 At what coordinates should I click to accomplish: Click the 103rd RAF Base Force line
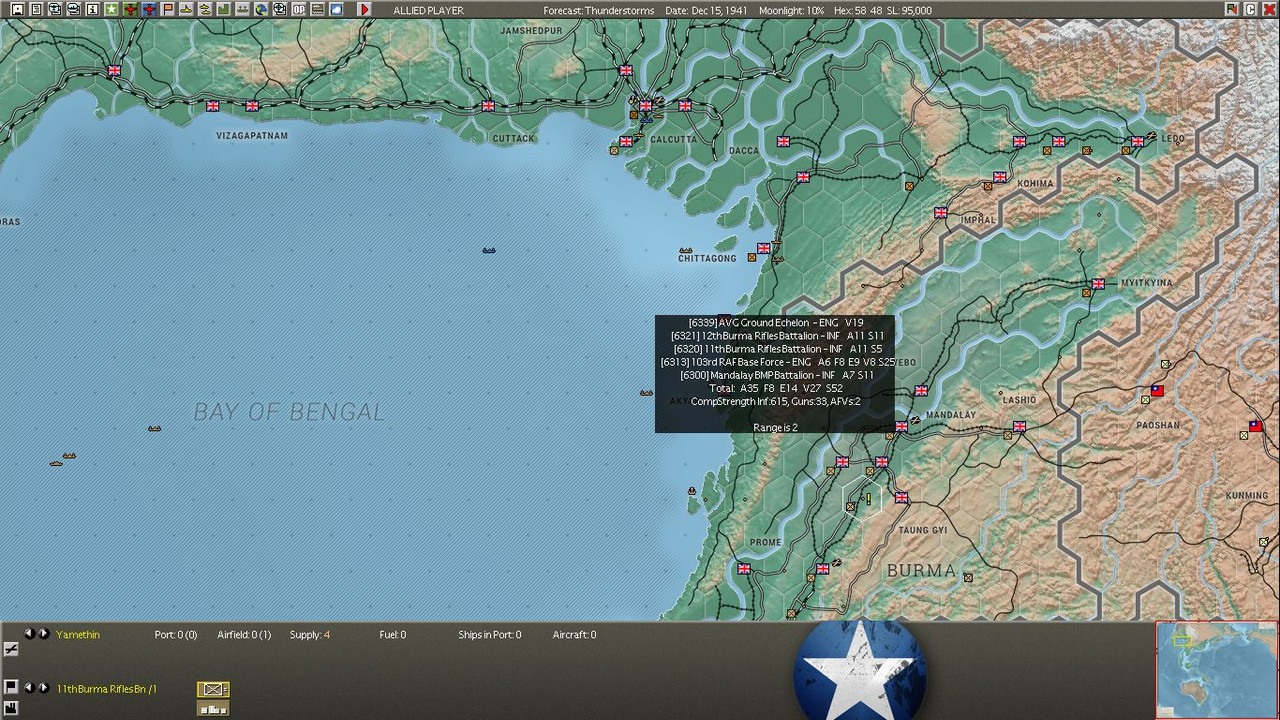click(778, 362)
